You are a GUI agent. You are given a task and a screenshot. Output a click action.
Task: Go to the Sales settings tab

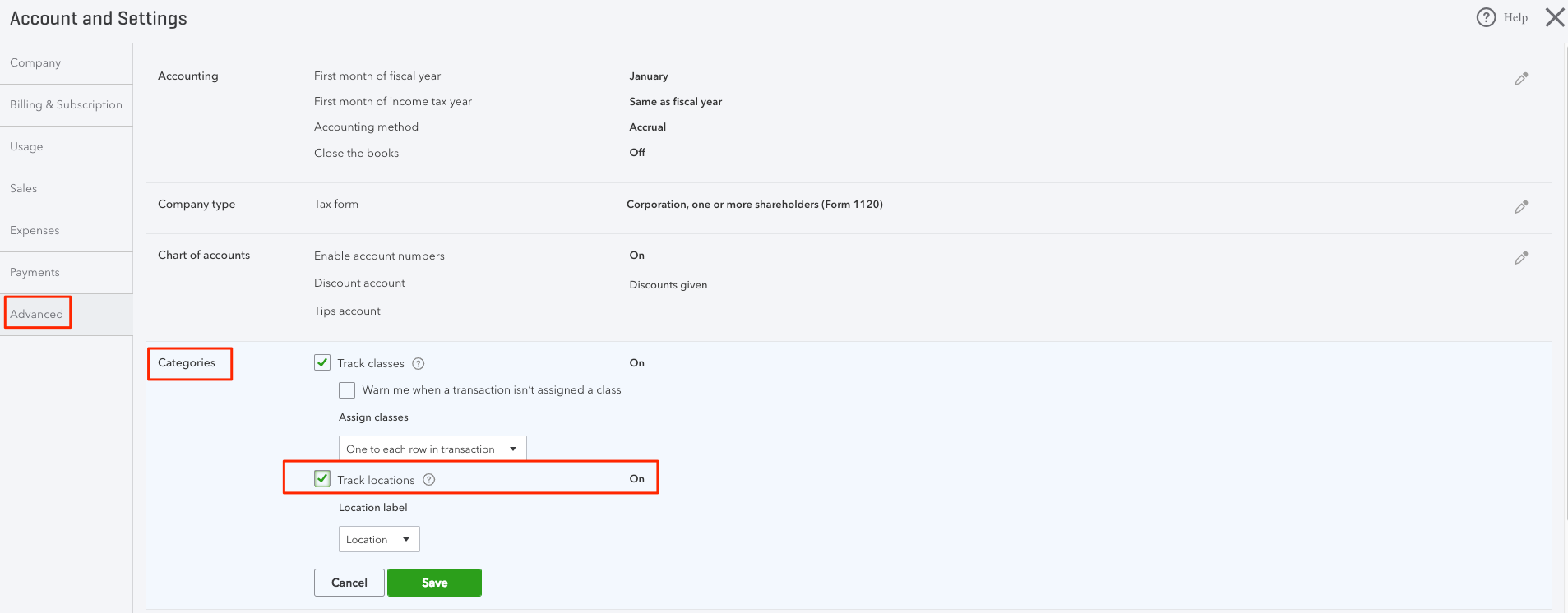pyautogui.click(x=24, y=189)
